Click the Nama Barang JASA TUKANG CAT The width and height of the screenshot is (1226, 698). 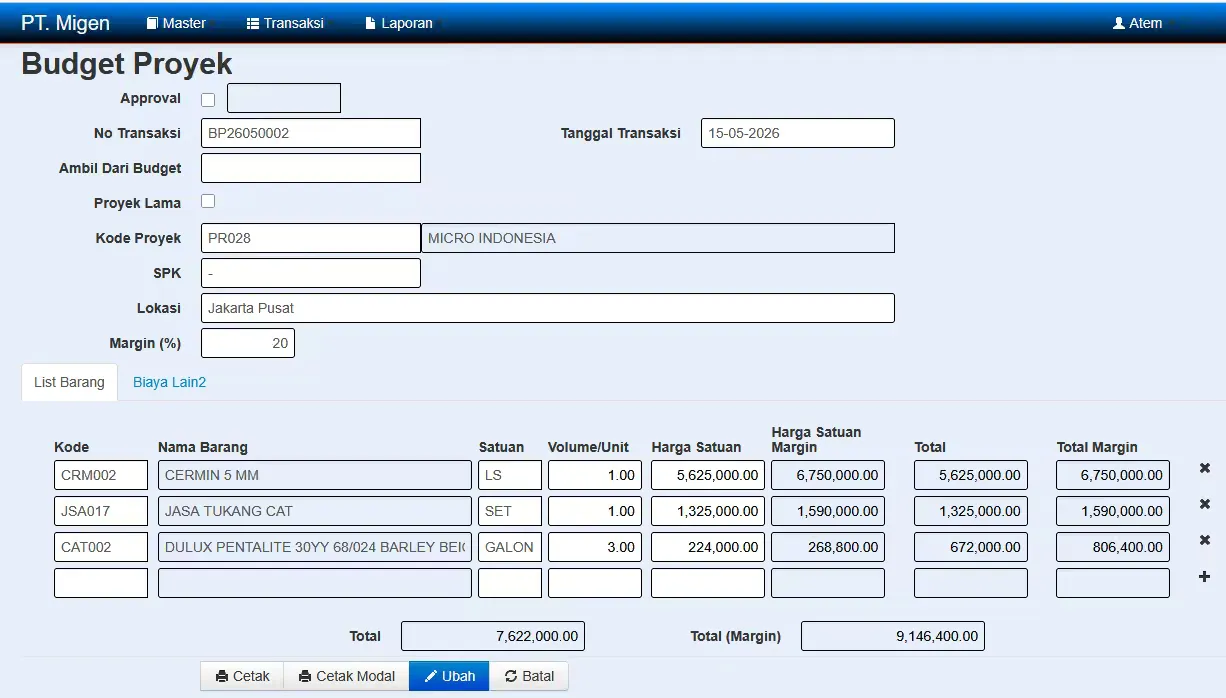(x=315, y=511)
